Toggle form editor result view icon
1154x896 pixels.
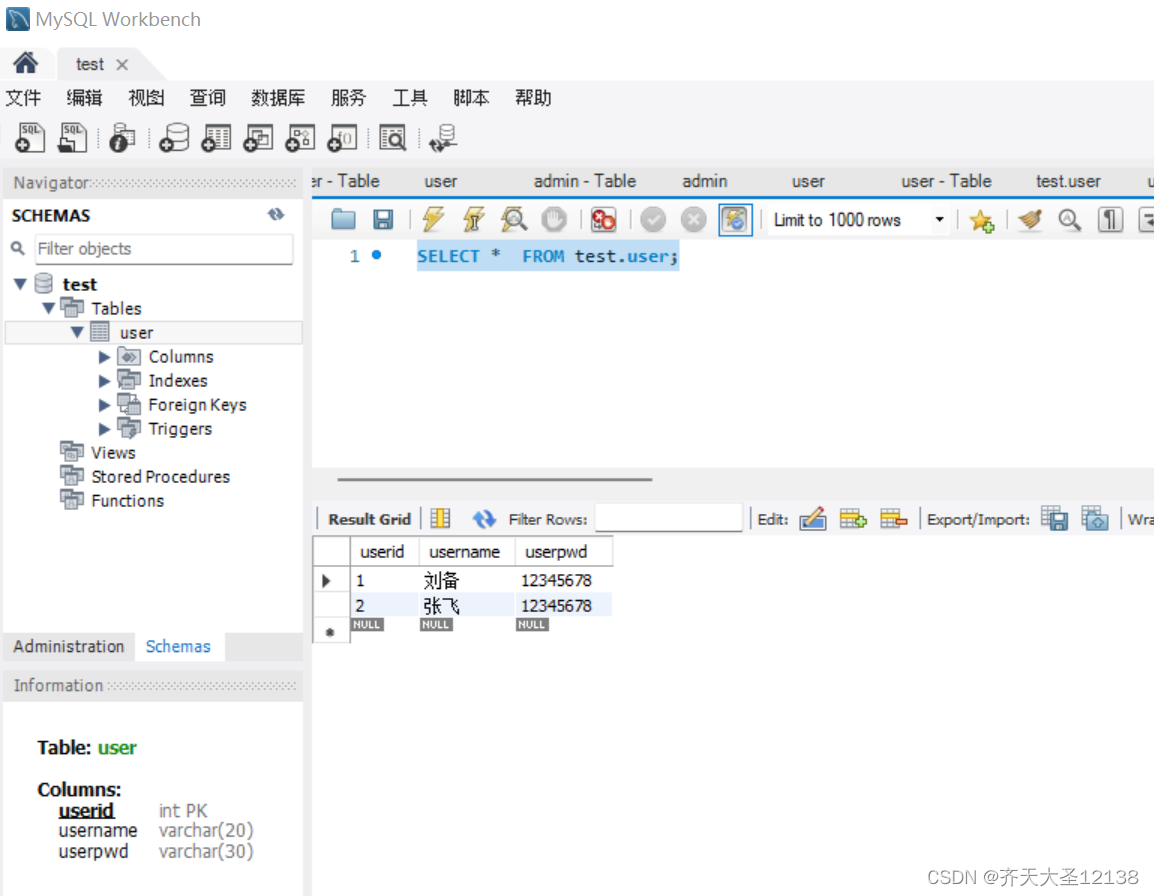(x=440, y=519)
